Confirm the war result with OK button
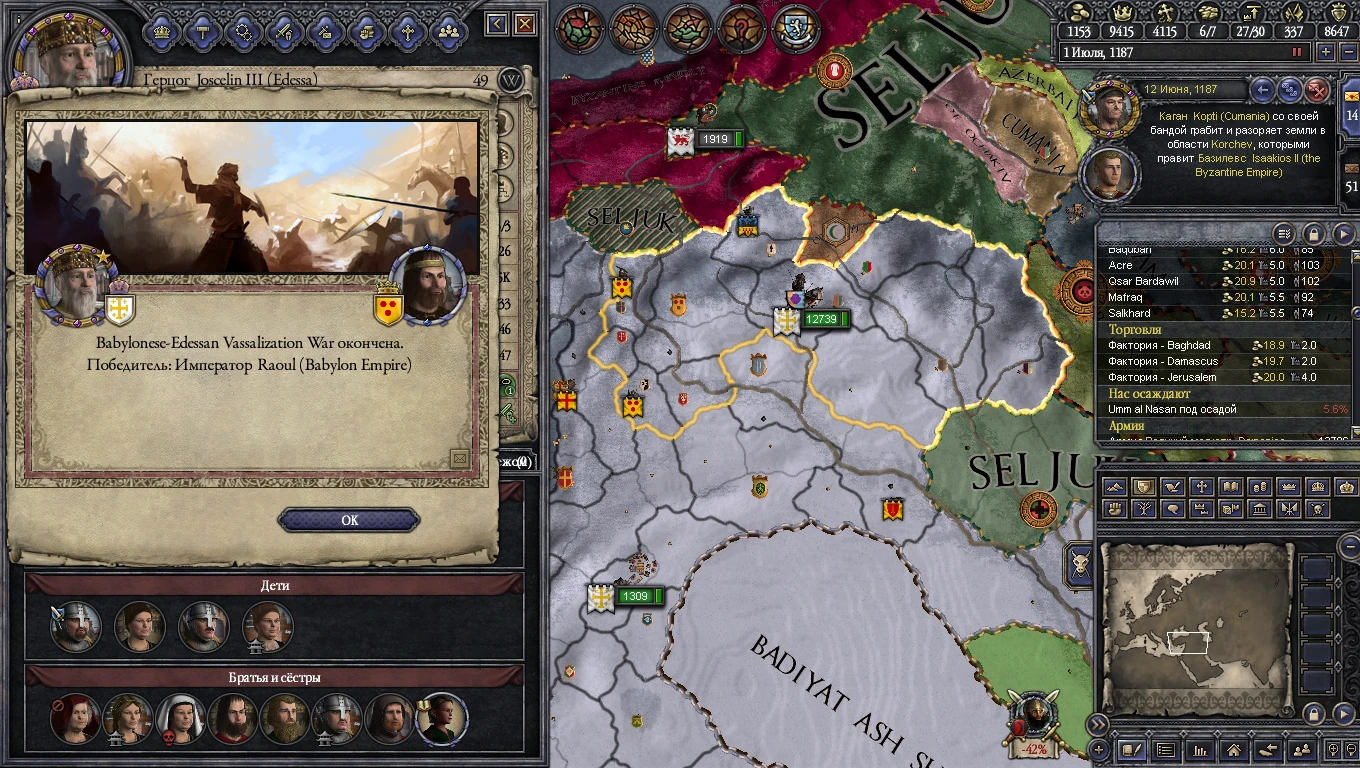Viewport: 1360px width, 768px height. point(349,520)
